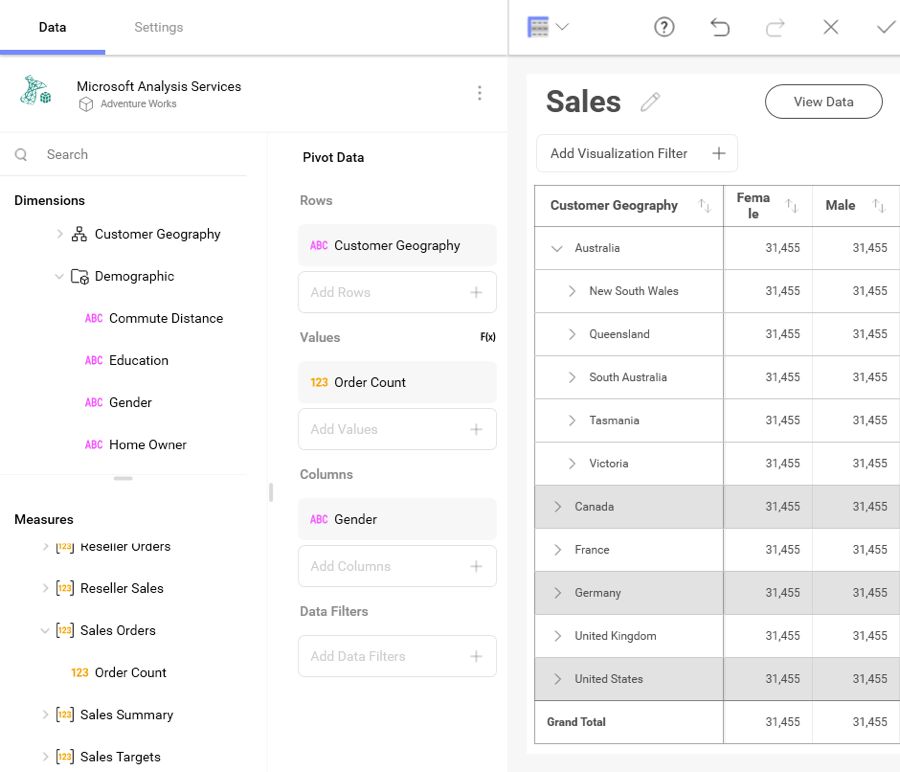Click the View Data button

tap(823, 102)
